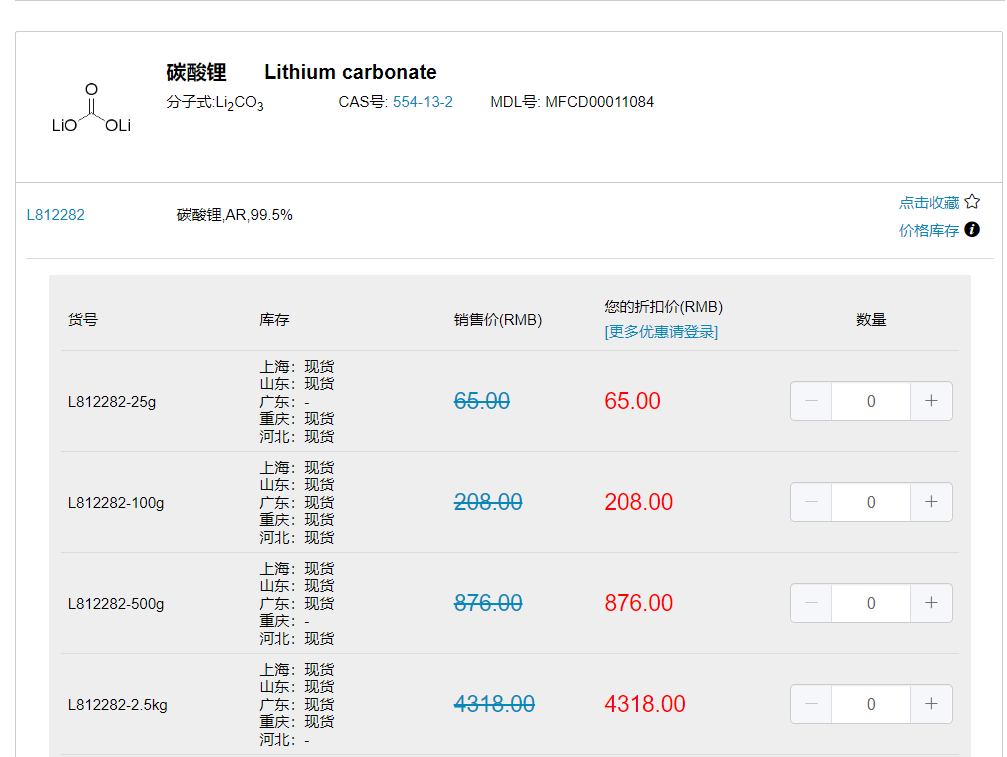Click the favorite star icon
Image resolution: width=1007 pixels, height=757 pixels.
[971, 200]
